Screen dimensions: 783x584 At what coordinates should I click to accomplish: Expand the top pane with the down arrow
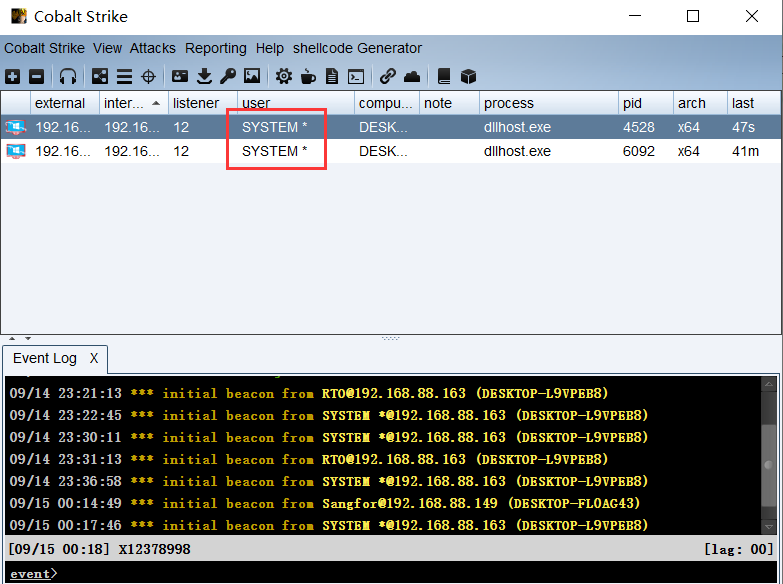[x=28, y=338]
